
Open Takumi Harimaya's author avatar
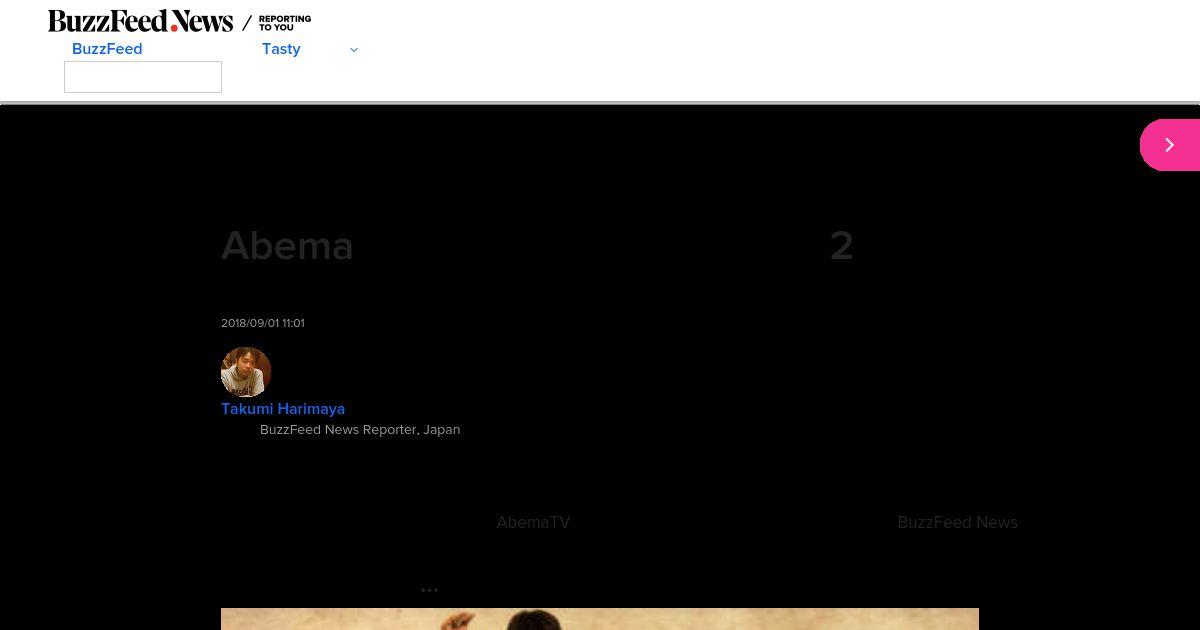(x=246, y=372)
